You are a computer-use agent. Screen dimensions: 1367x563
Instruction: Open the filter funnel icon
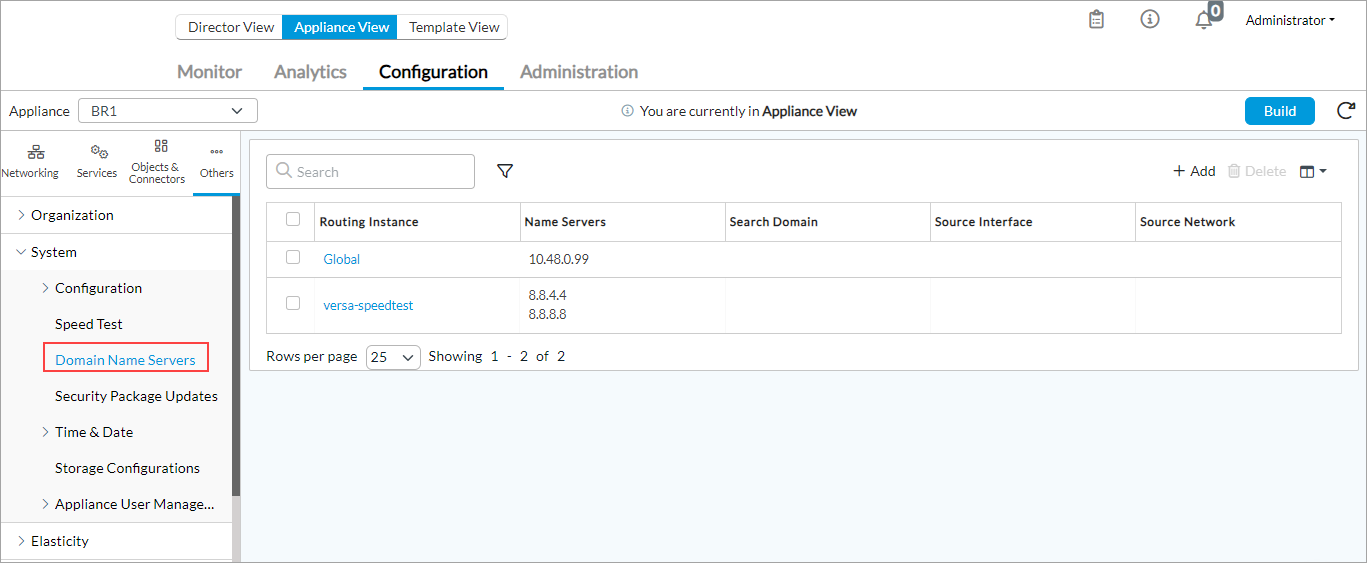(505, 171)
